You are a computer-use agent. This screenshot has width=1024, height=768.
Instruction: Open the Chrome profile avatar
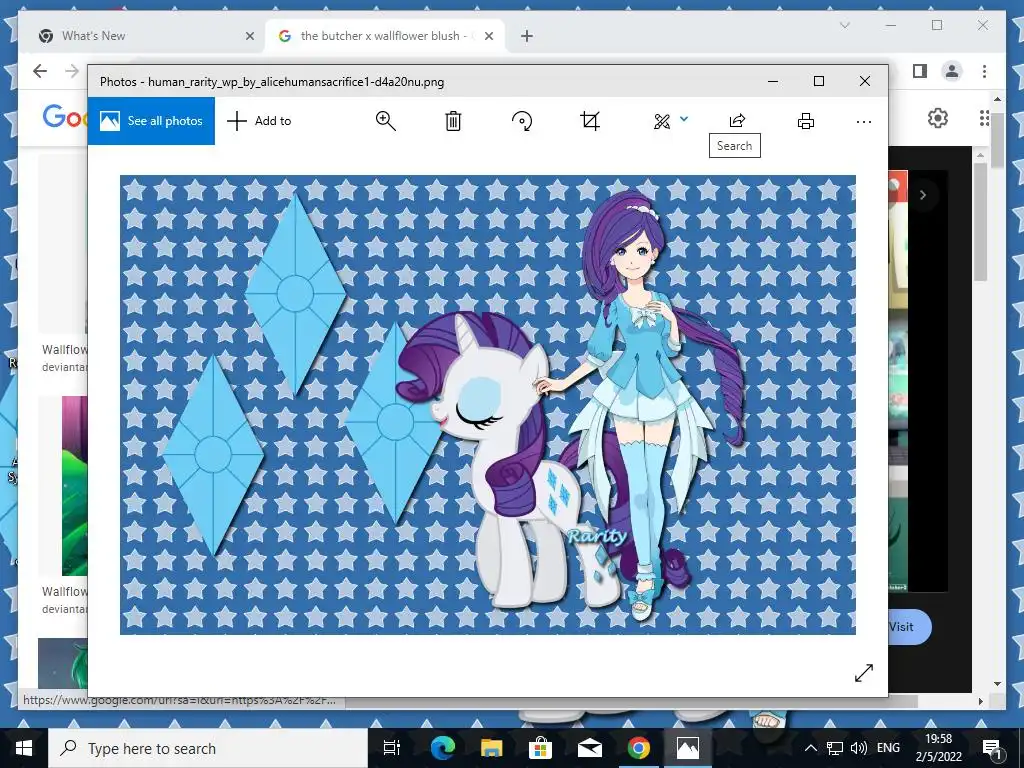pos(952,71)
